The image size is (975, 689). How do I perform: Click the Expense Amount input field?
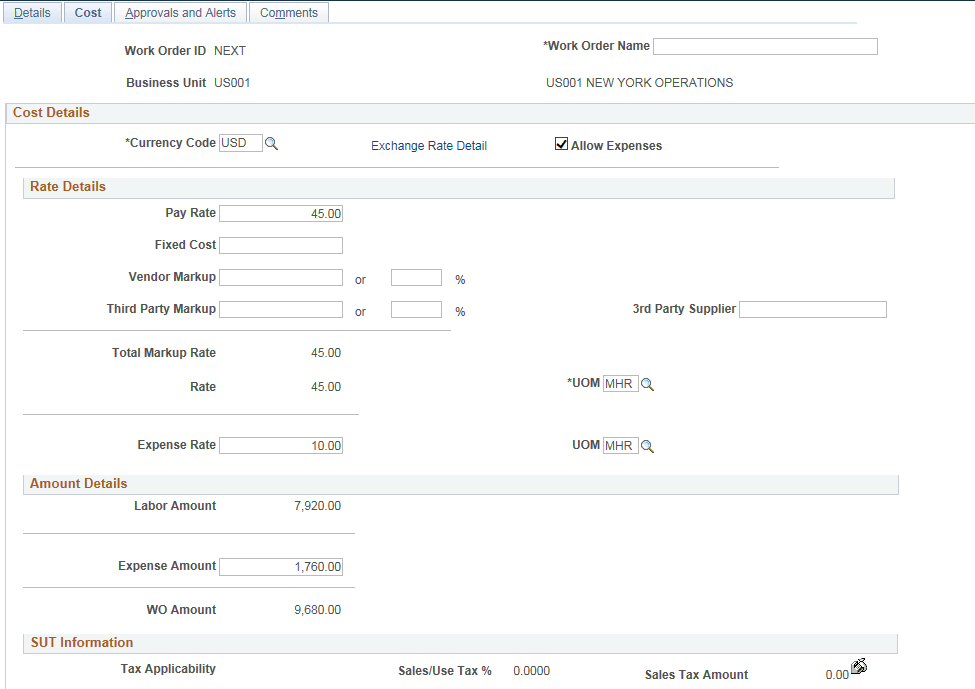(x=281, y=566)
